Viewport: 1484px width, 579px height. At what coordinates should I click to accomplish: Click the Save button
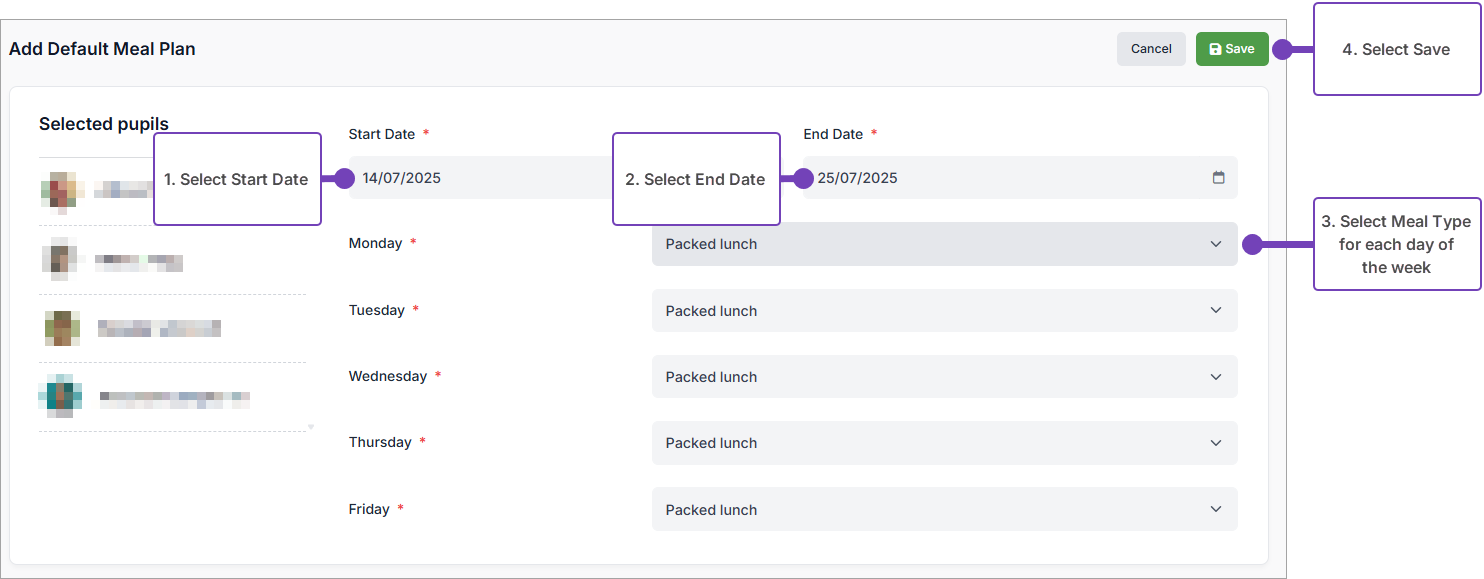click(1232, 49)
